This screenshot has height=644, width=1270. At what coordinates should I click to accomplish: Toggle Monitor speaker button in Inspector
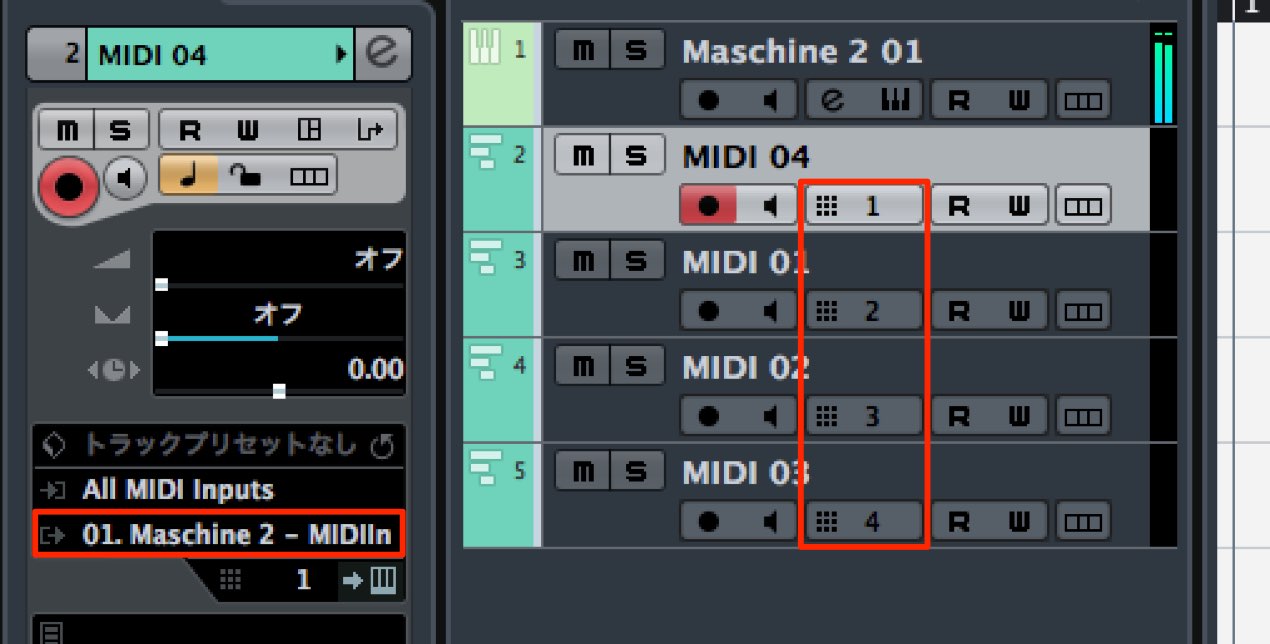pos(125,178)
